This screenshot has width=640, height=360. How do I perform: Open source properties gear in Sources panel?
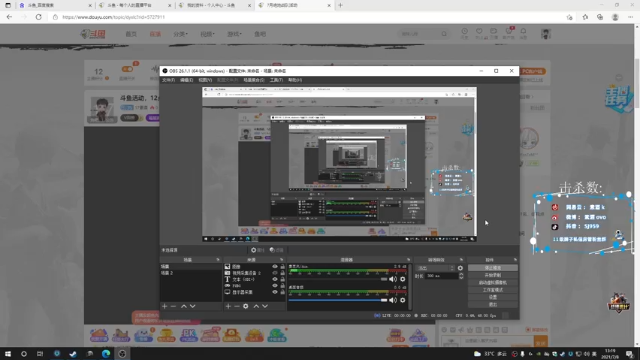tap(246, 306)
